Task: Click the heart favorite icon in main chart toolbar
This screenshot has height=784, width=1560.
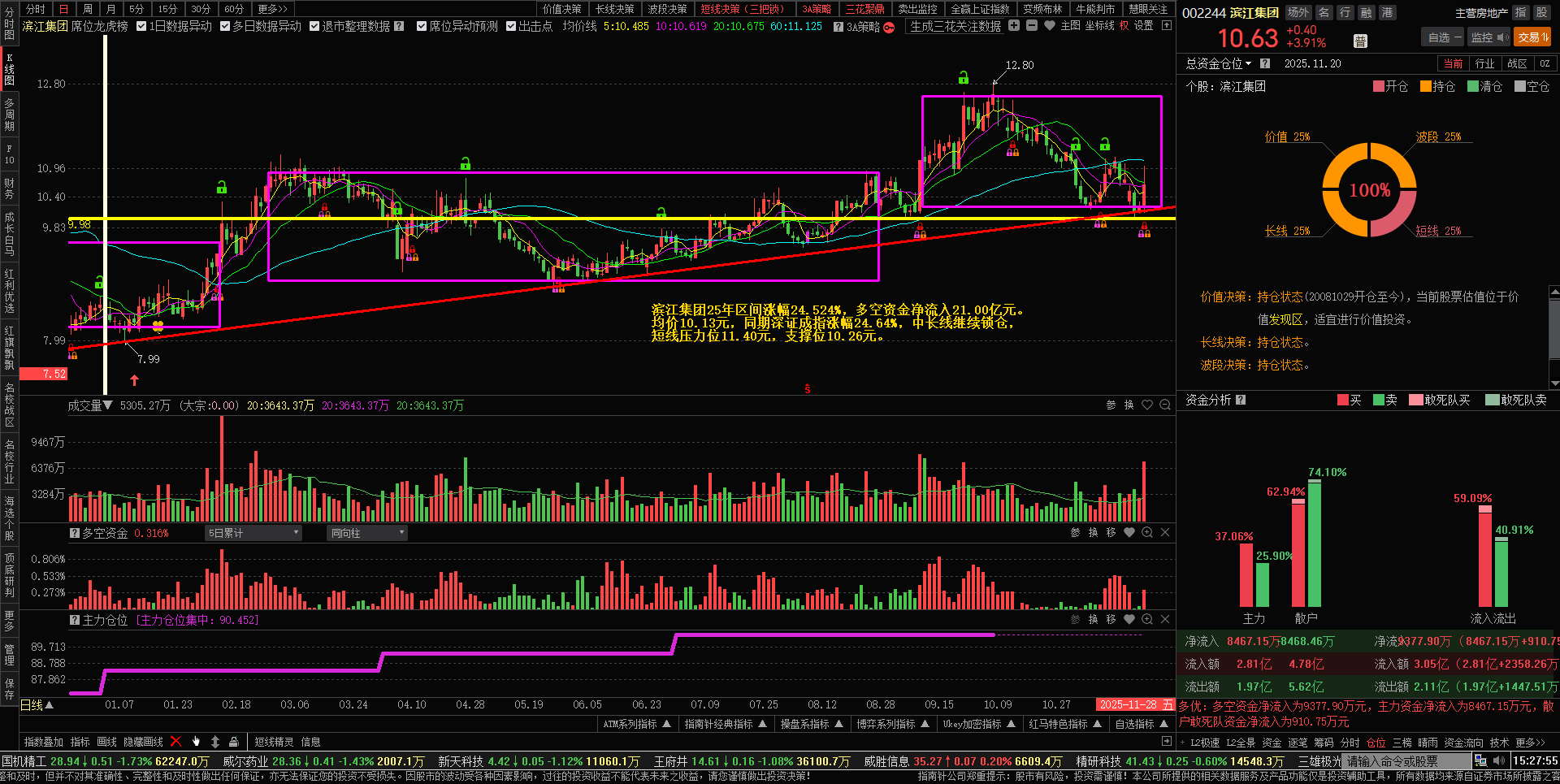Action: coord(1050,26)
